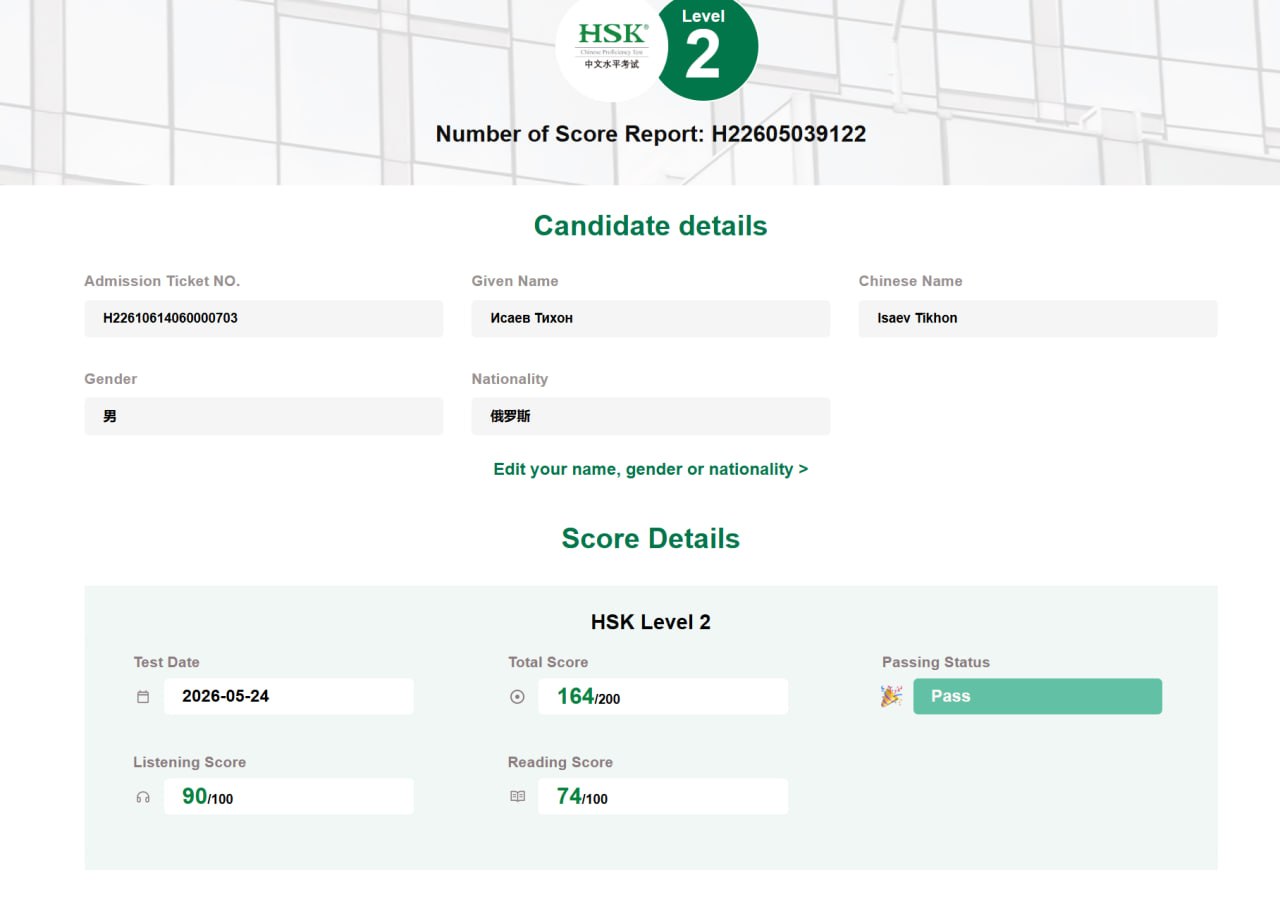Click the HSK logo circle

[x=611, y=47]
